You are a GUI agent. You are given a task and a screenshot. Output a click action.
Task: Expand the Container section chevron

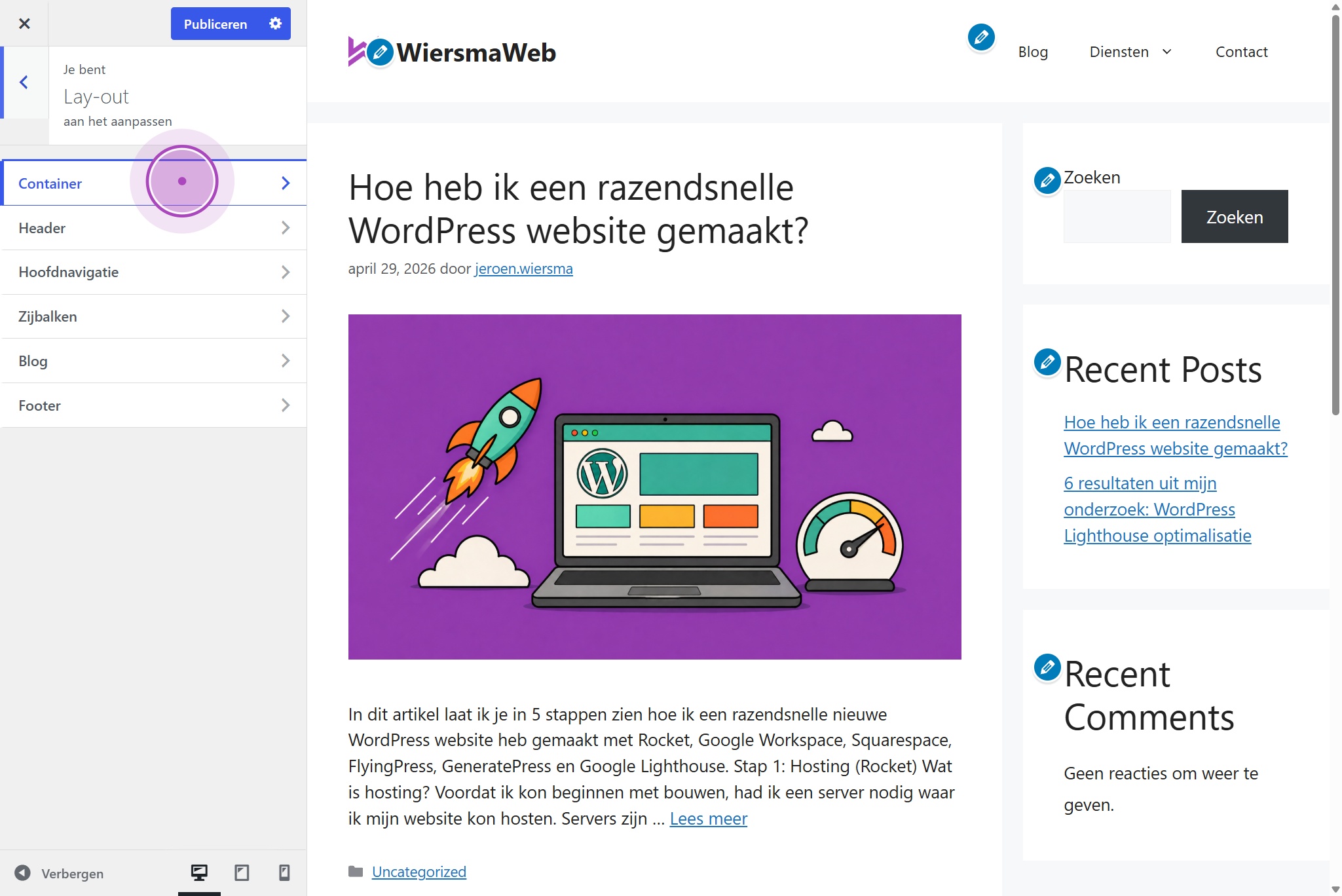point(286,183)
